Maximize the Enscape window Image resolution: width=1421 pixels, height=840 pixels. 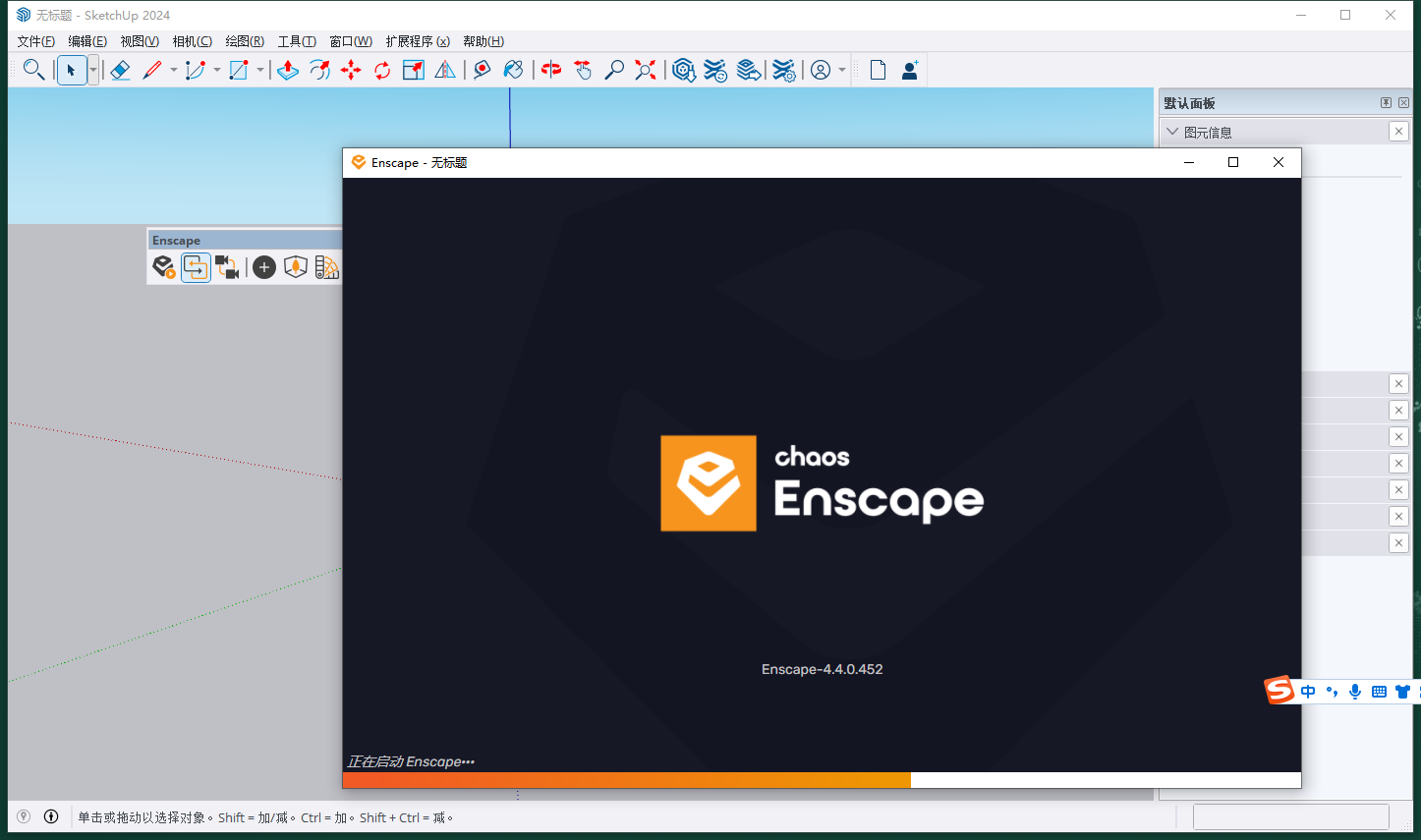tap(1233, 162)
